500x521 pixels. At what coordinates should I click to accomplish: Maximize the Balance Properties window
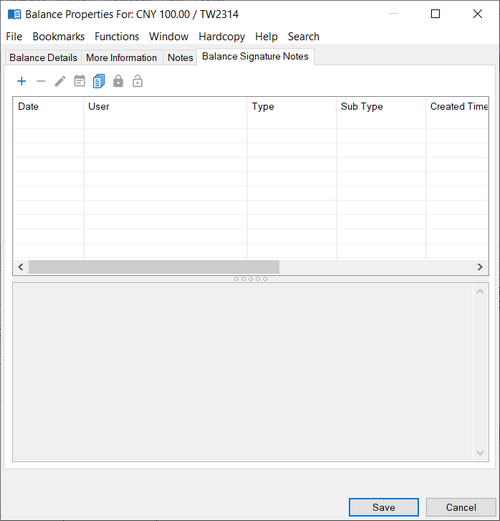coord(435,14)
